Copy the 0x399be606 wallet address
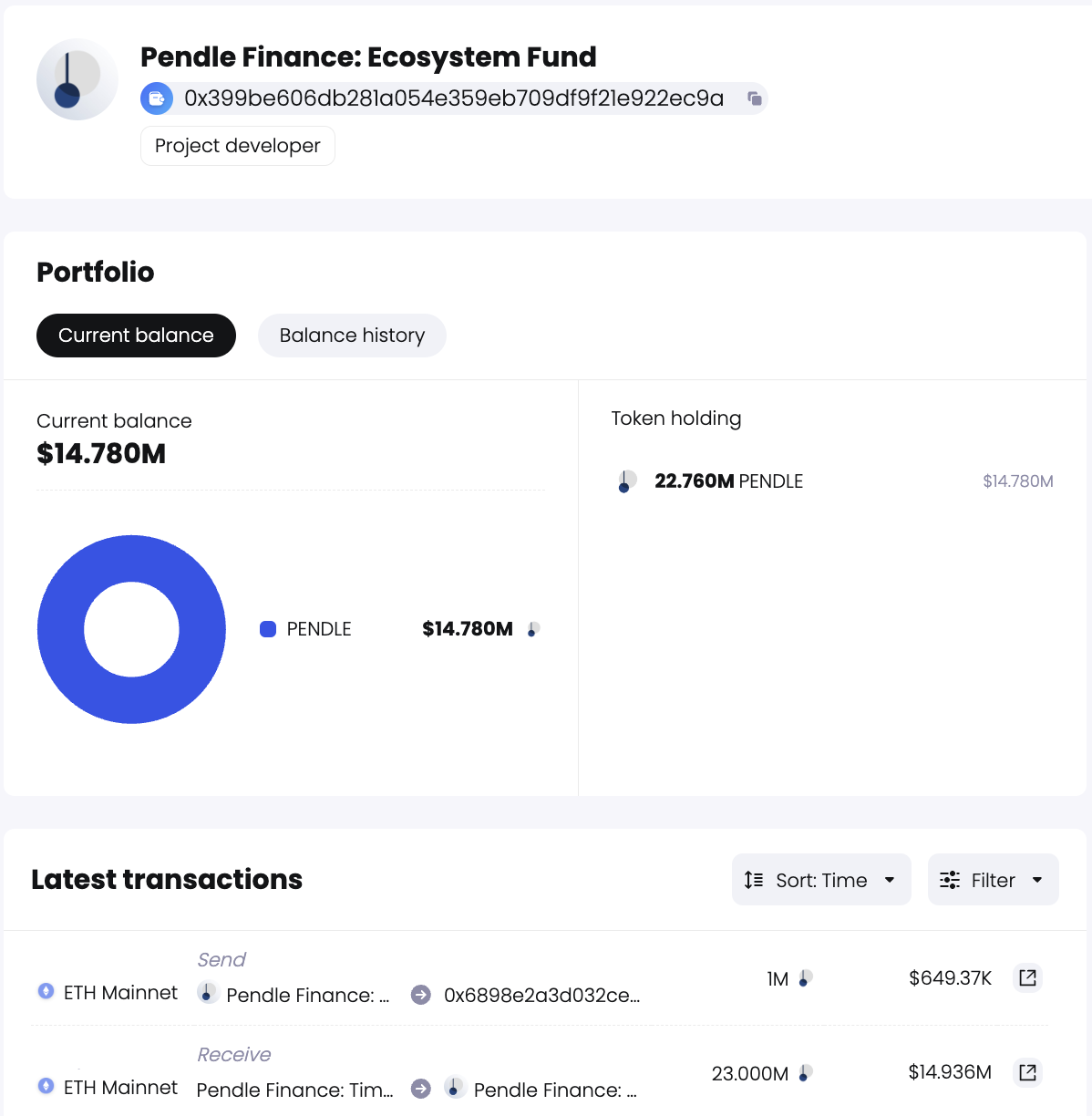The height and width of the screenshot is (1116, 1092). 754,98
